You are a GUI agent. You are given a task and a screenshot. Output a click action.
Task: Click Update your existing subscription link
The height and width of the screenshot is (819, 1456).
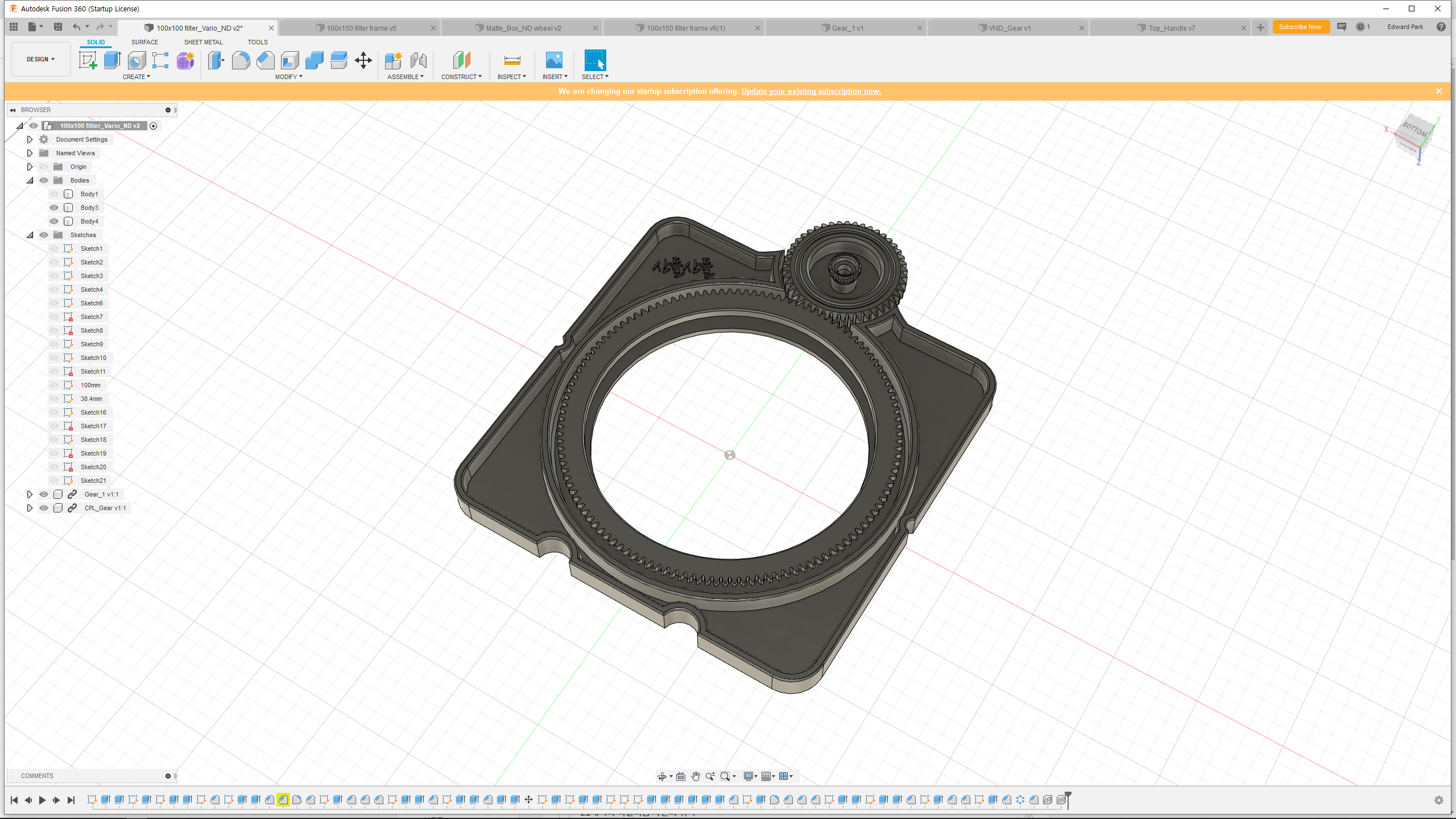tap(811, 91)
